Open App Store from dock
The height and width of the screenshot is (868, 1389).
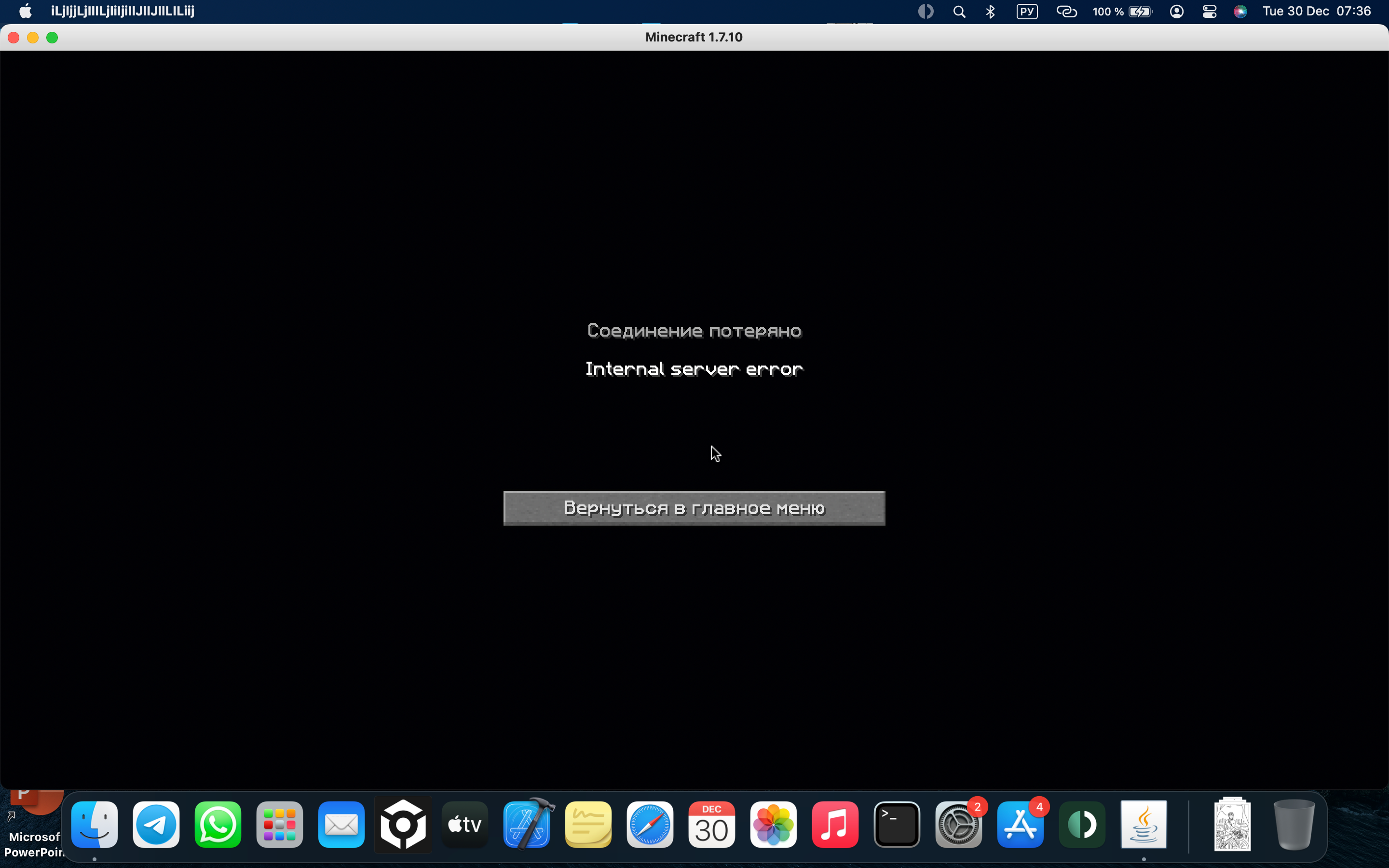click(x=1020, y=825)
